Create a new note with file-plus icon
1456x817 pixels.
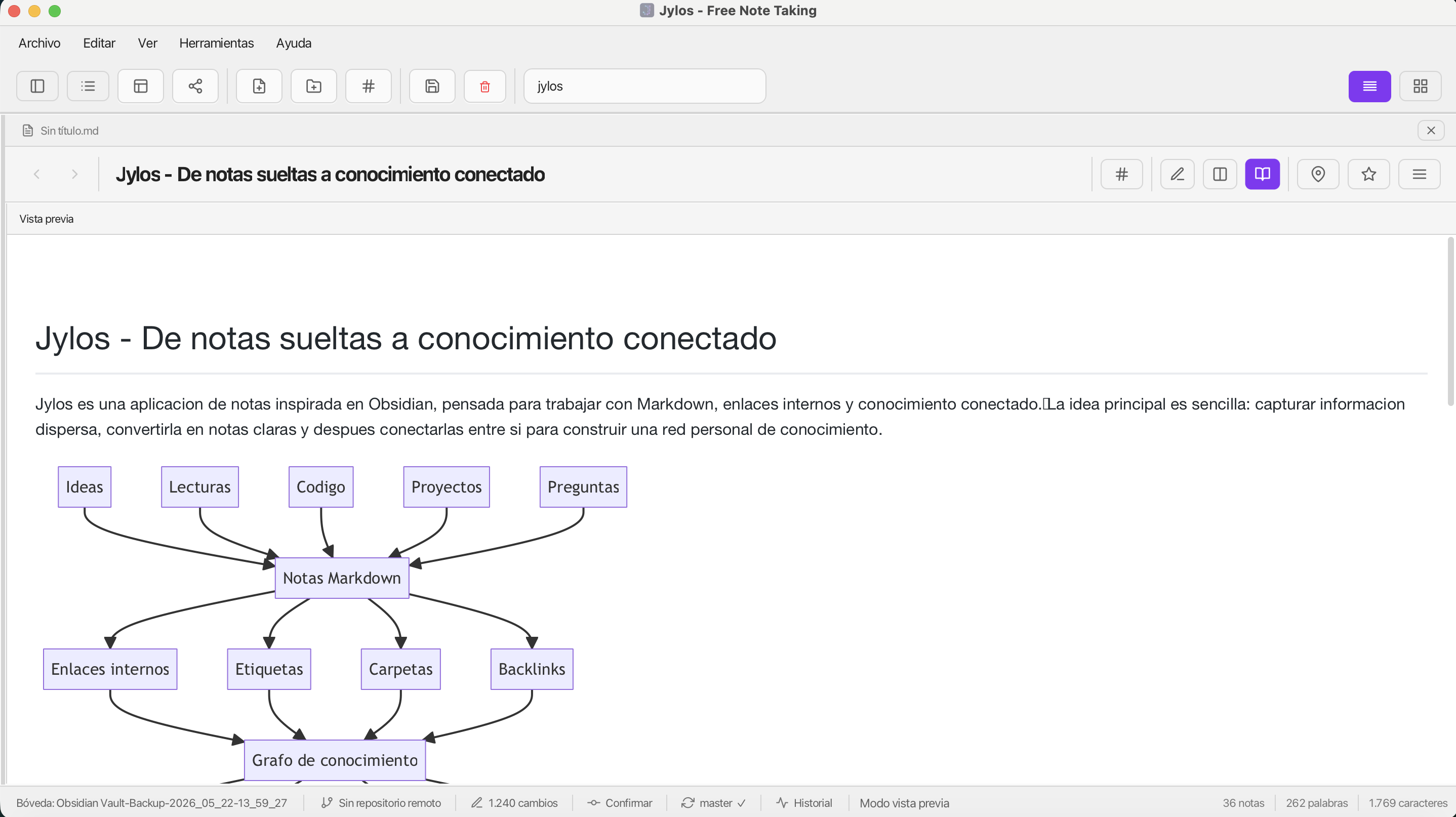point(259,86)
